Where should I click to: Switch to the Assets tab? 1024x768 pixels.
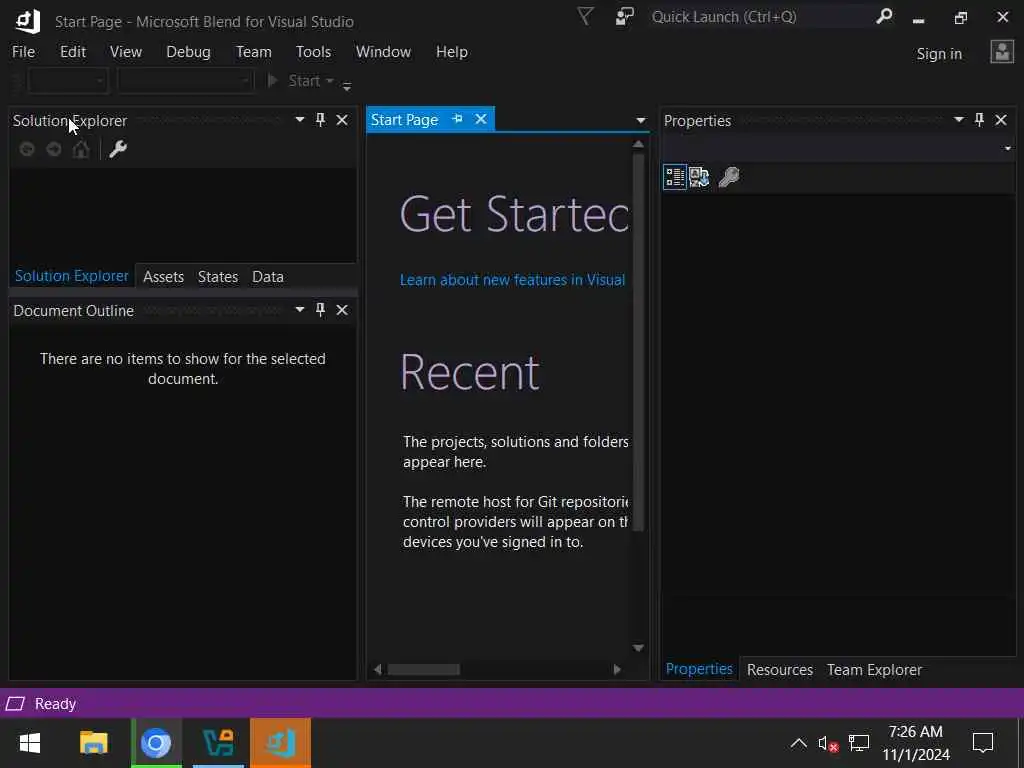tap(163, 277)
